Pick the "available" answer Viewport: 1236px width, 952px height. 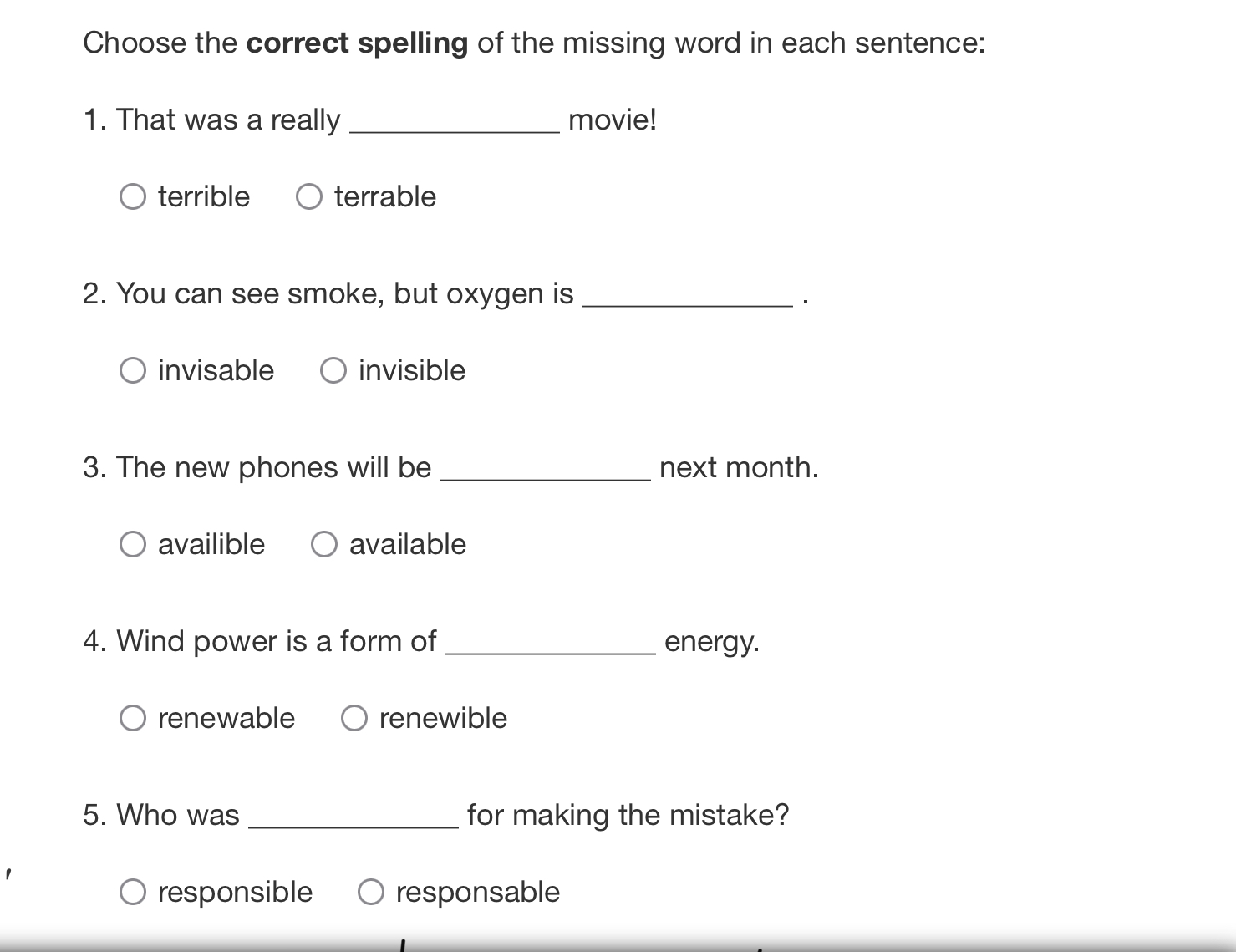coord(324,544)
